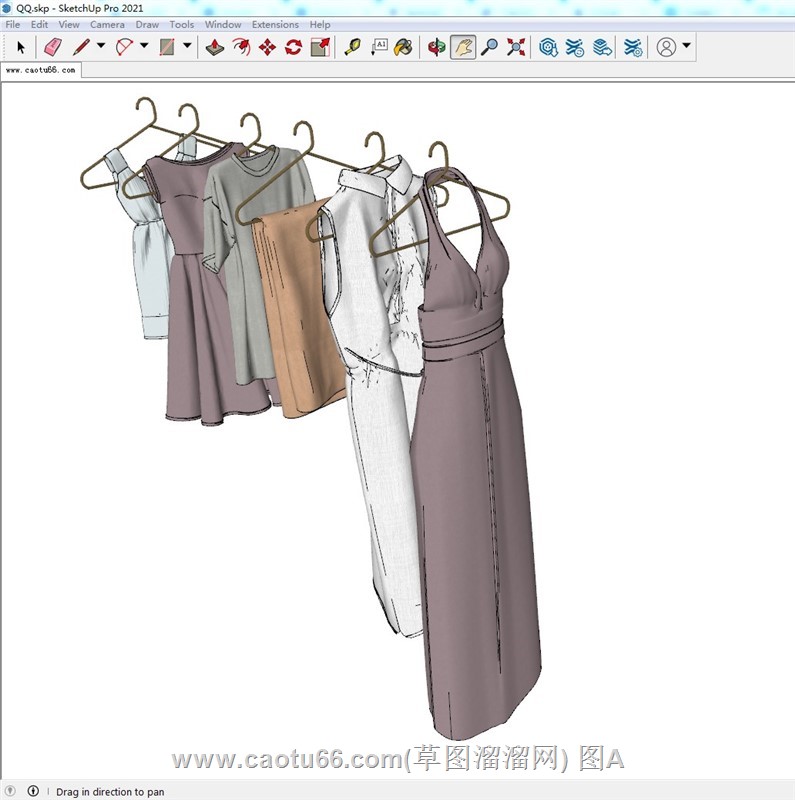The image size is (795, 800).
Task: Expand the Arc tool dropdown arrow
Action: coord(144,45)
